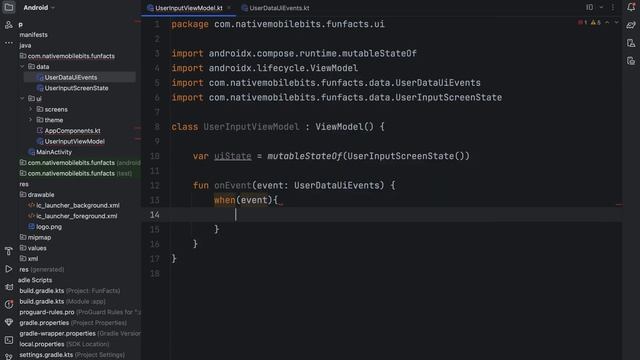Open the App Quality Insights gem icon
This screenshot has width=640, height=360.
click(9, 322)
